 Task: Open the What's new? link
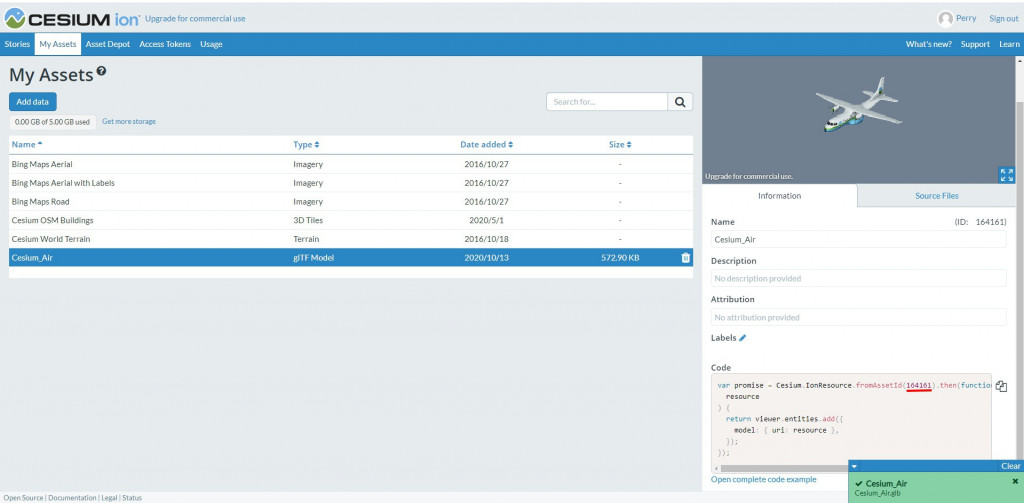(x=928, y=44)
